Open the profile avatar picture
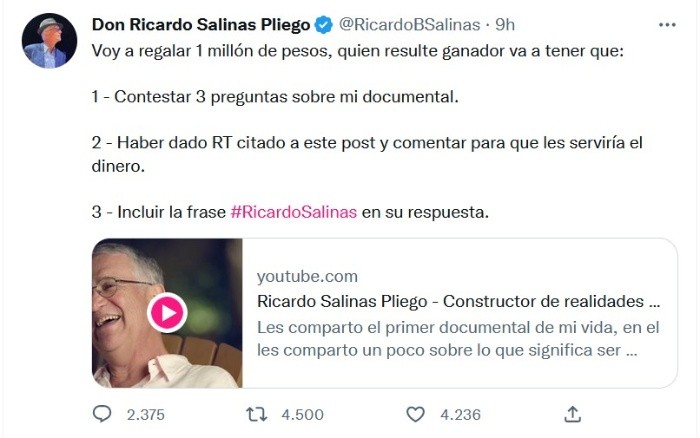 coord(49,41)
